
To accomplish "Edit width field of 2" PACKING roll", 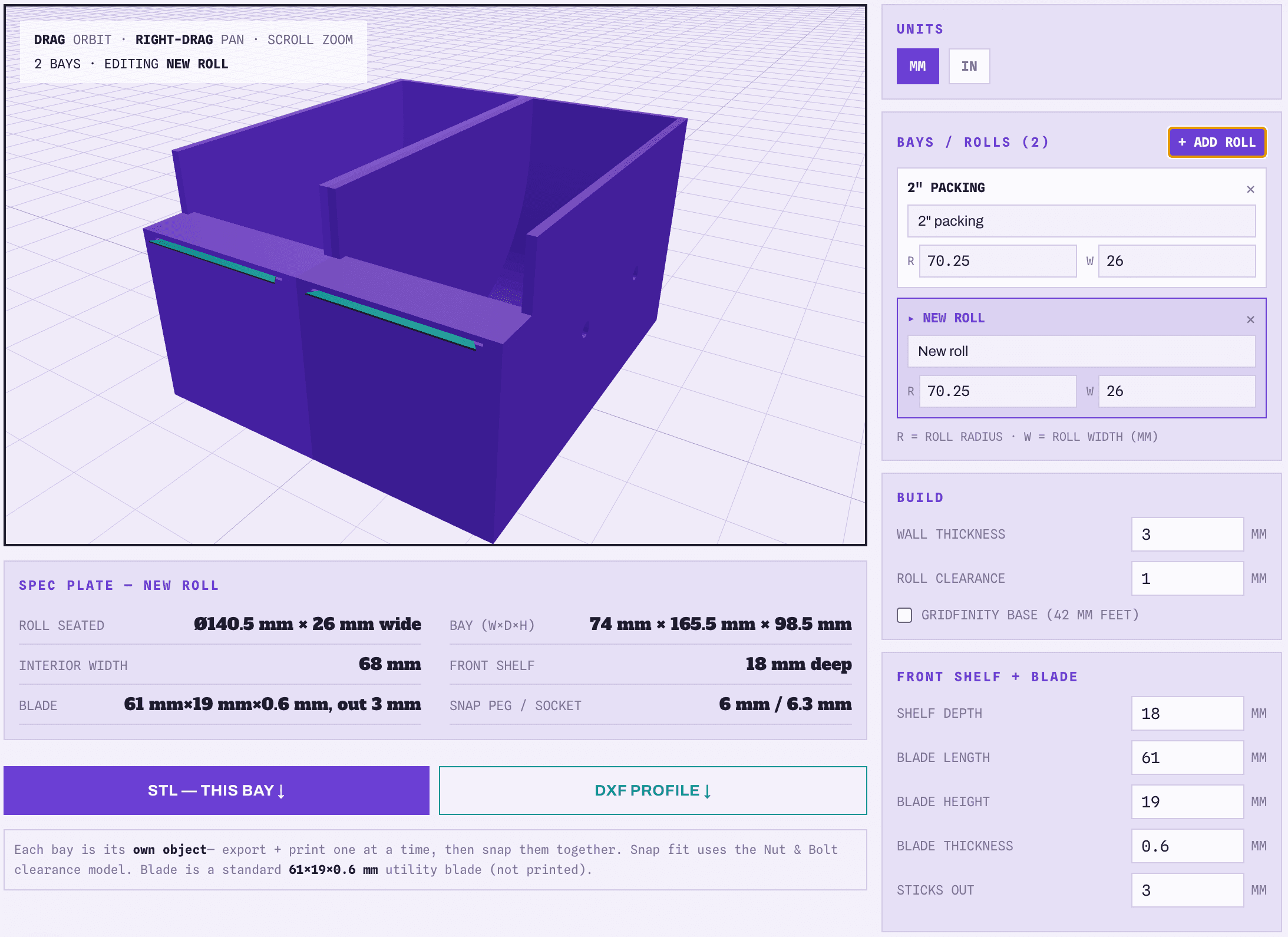I will click(x=1177, y=261).
